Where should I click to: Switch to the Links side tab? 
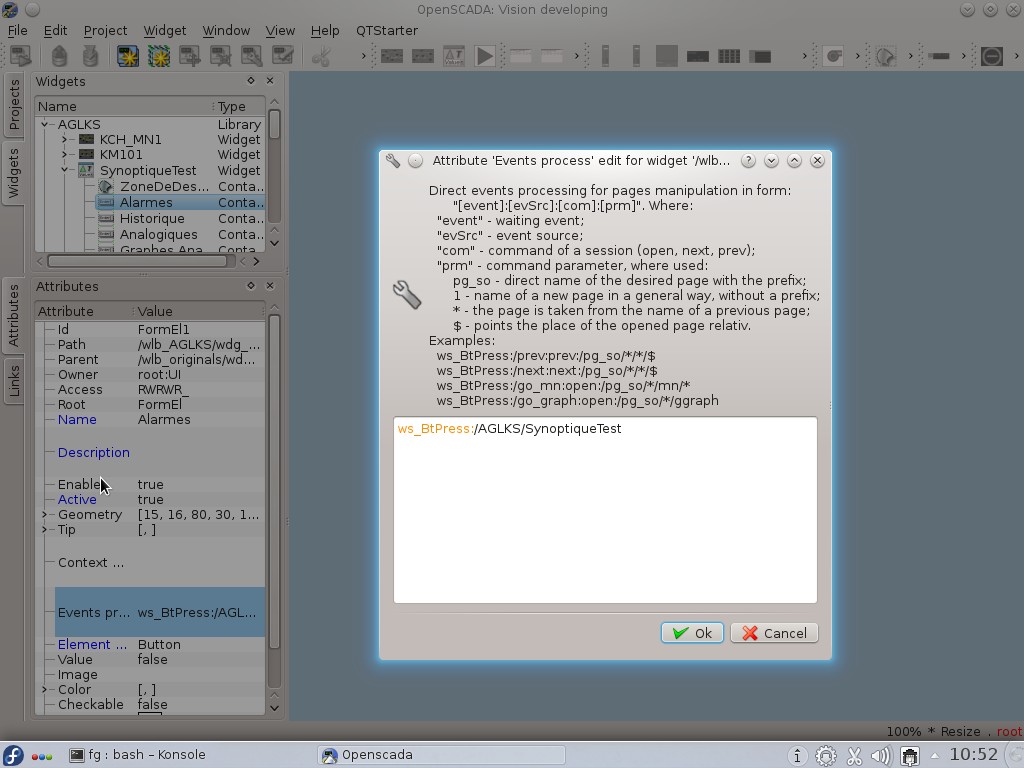14,381
